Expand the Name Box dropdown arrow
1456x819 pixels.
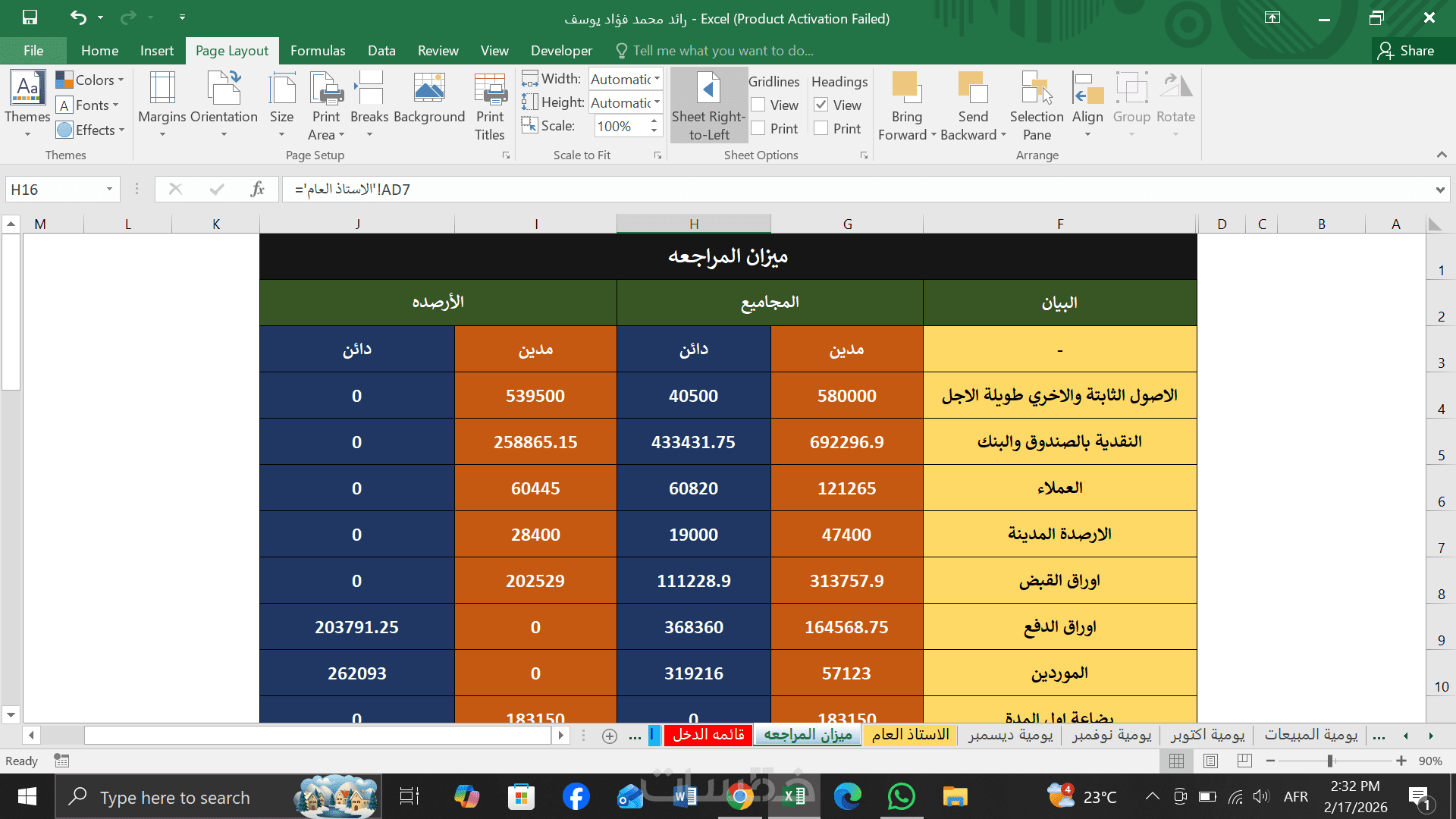point(109,189)
